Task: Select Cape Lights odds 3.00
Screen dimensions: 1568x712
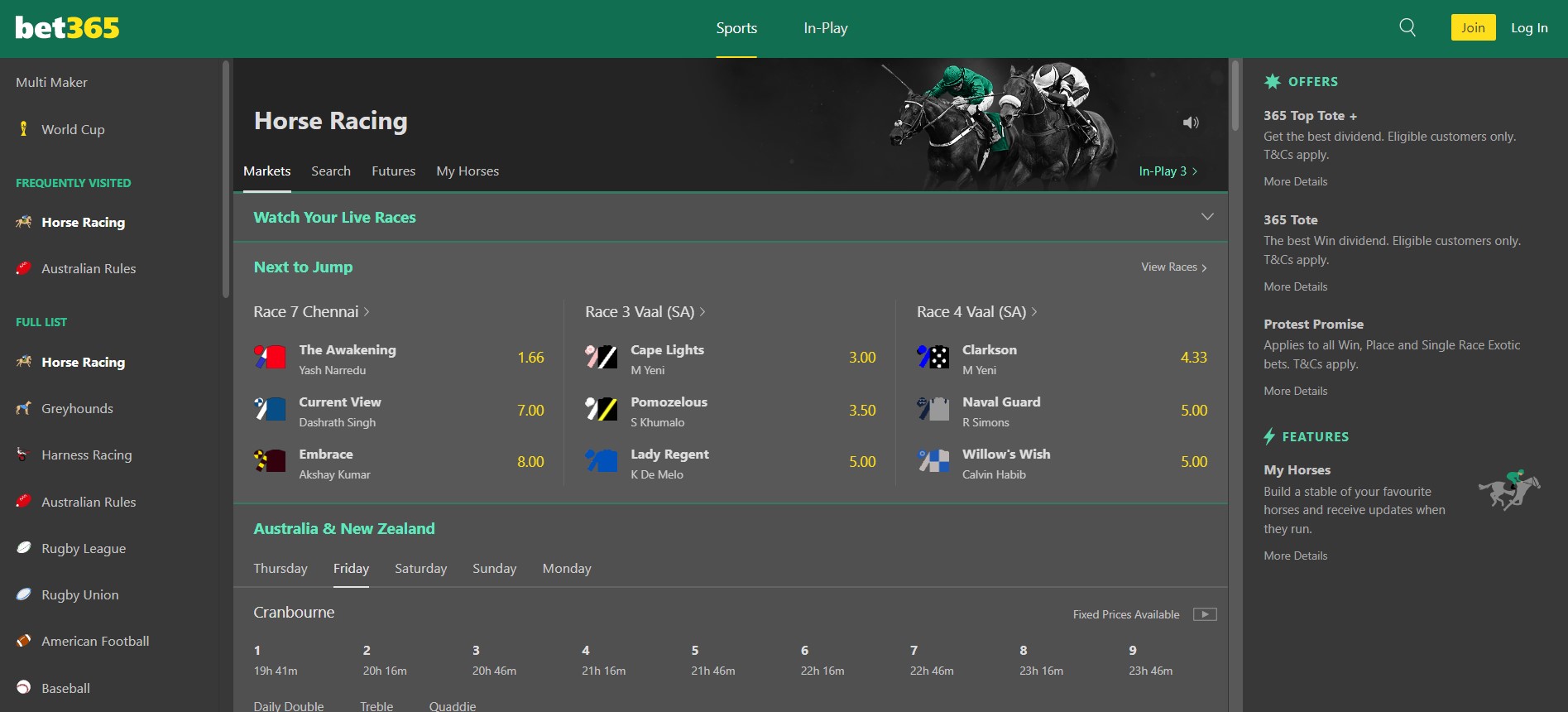Action: coord(861,358)
